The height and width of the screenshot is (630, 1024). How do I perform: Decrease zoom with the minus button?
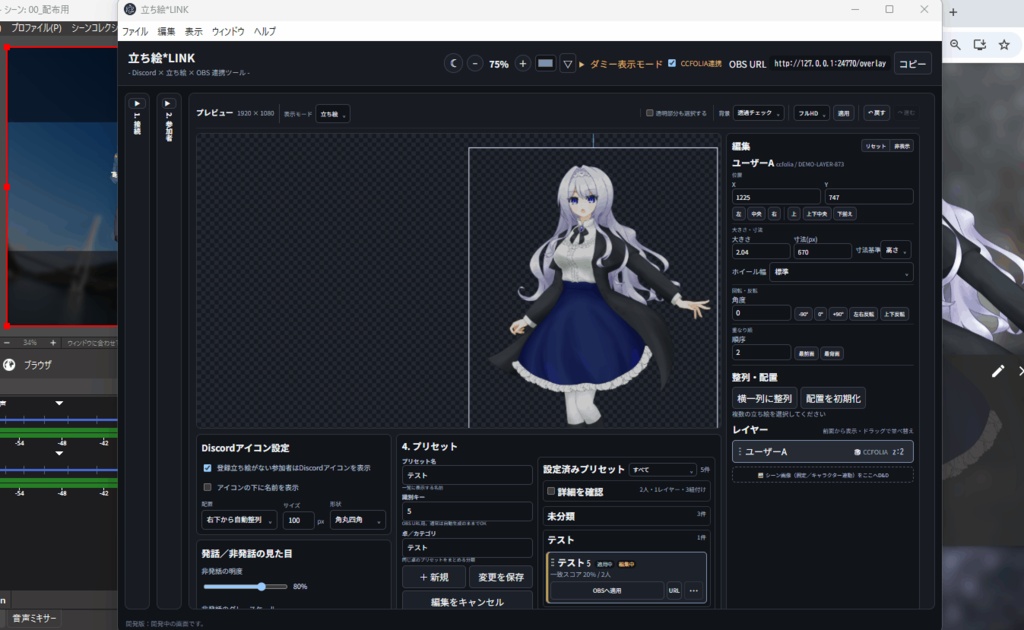coord(475,63)
